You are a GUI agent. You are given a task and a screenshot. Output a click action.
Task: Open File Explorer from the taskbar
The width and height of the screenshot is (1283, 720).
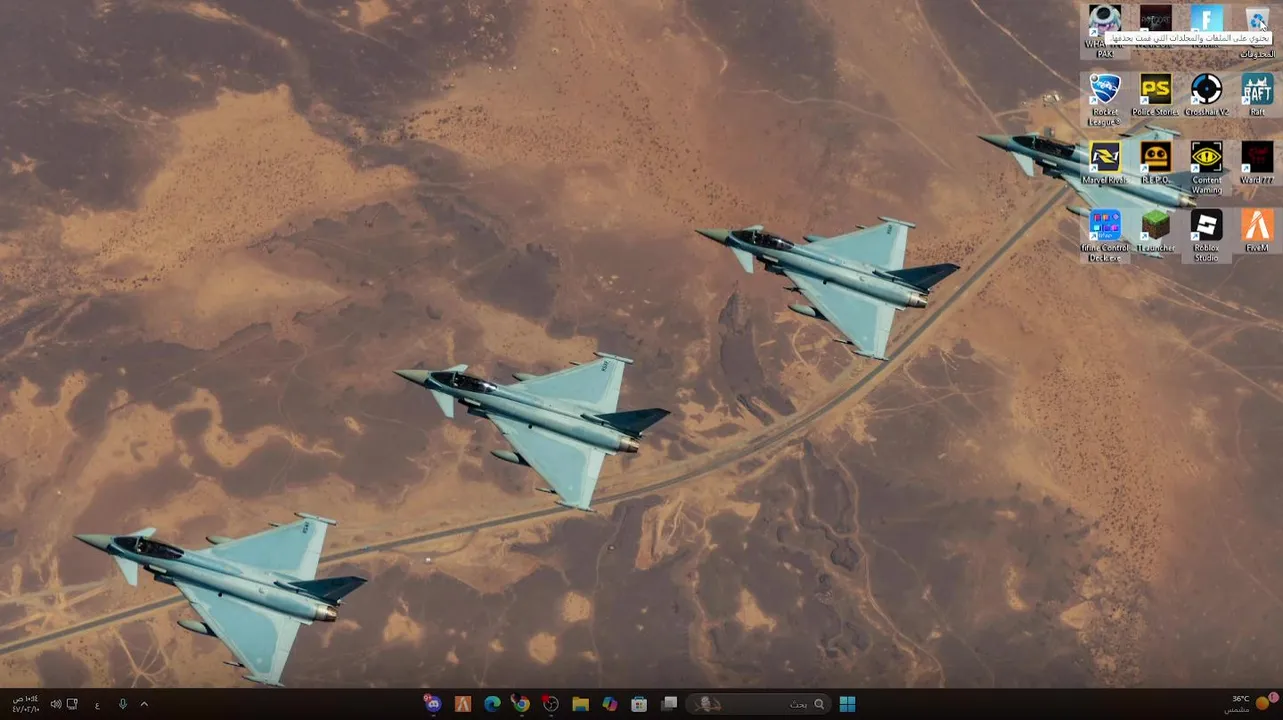tap(580, 704)
